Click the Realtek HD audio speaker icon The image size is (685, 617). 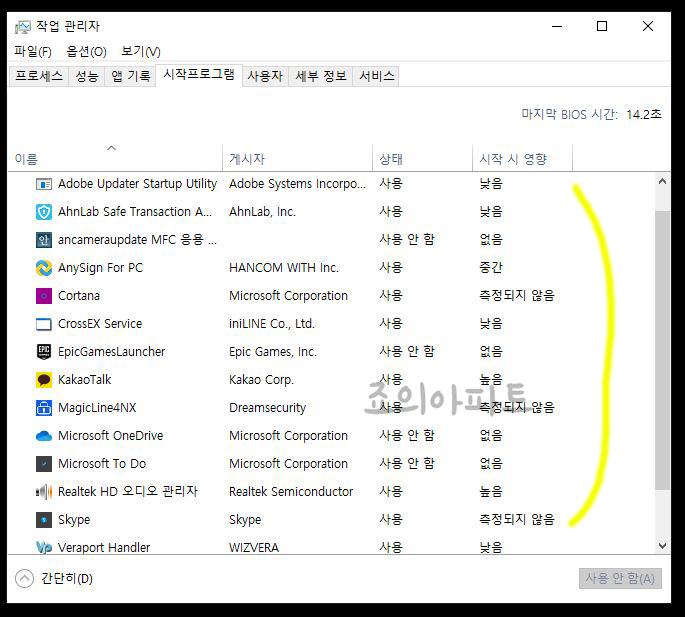click(44, 492)
